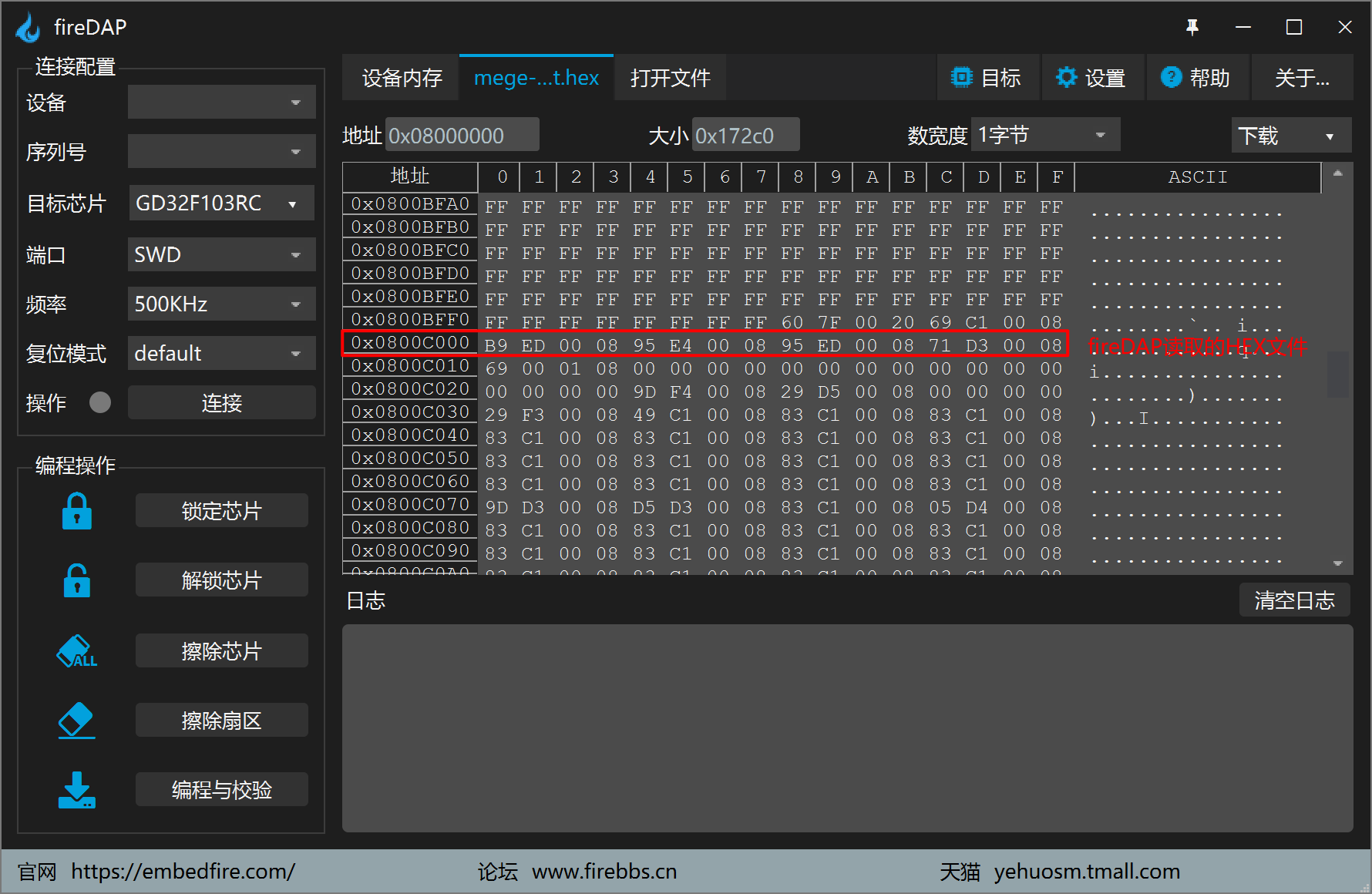Click the fireDAP flame logo icon
Viewport: 1372px width, 894px height.
tap(29, 28)
